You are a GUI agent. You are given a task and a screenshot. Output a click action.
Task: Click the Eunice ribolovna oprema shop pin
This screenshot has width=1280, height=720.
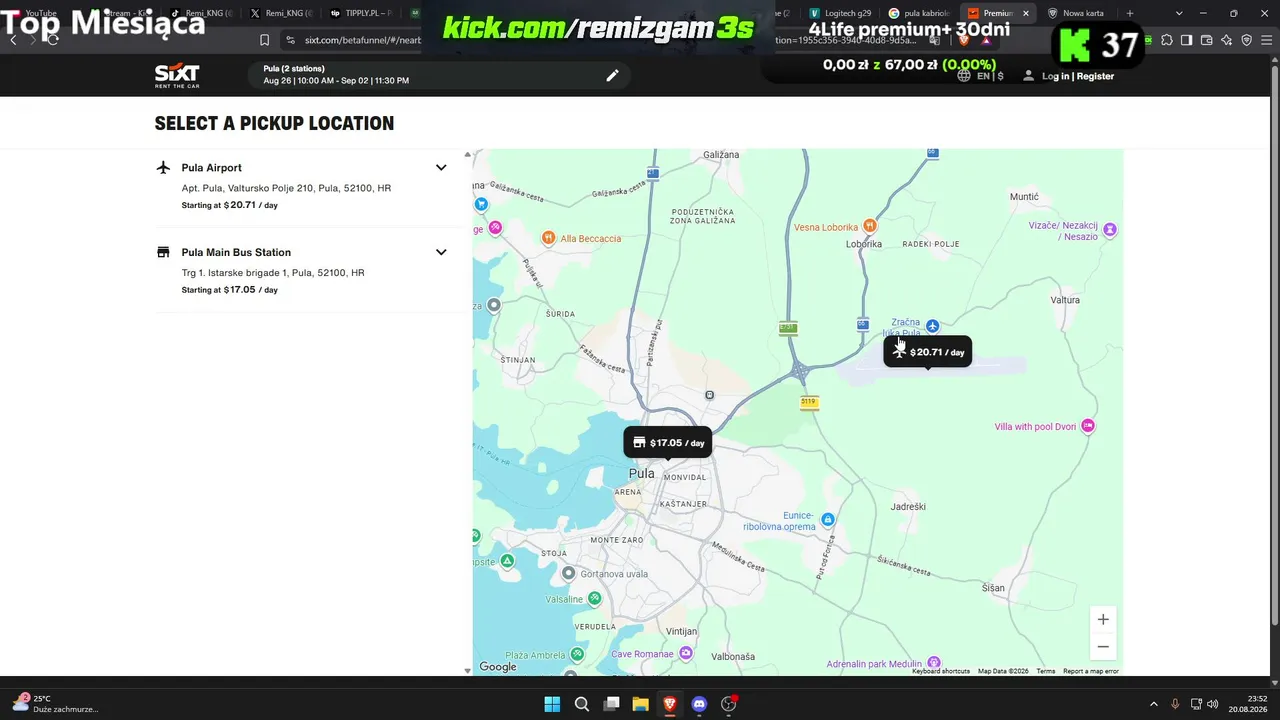(x=828, y=520)
